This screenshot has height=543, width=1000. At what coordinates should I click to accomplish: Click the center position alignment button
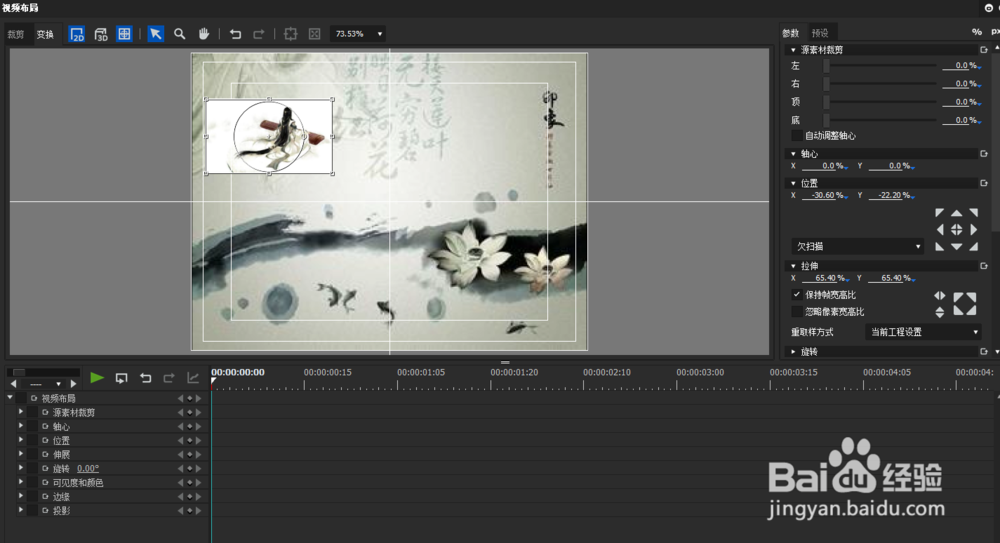click(x=956, y=230)
